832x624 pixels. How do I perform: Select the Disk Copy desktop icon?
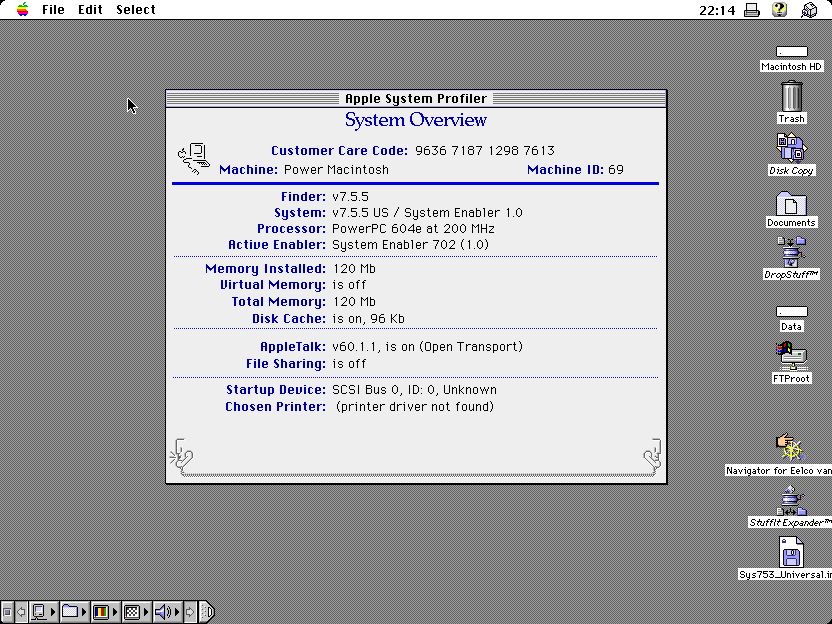[791, 148]
